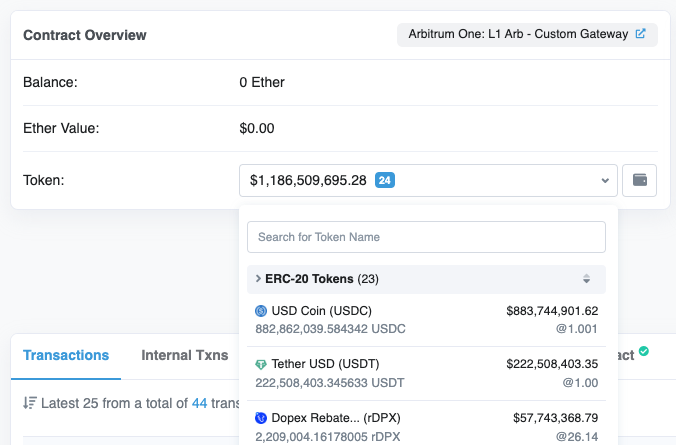This screenshot has height=445, width=676.
Task: Switch to the Internal Txns tab
Action: tap(185, 355)
